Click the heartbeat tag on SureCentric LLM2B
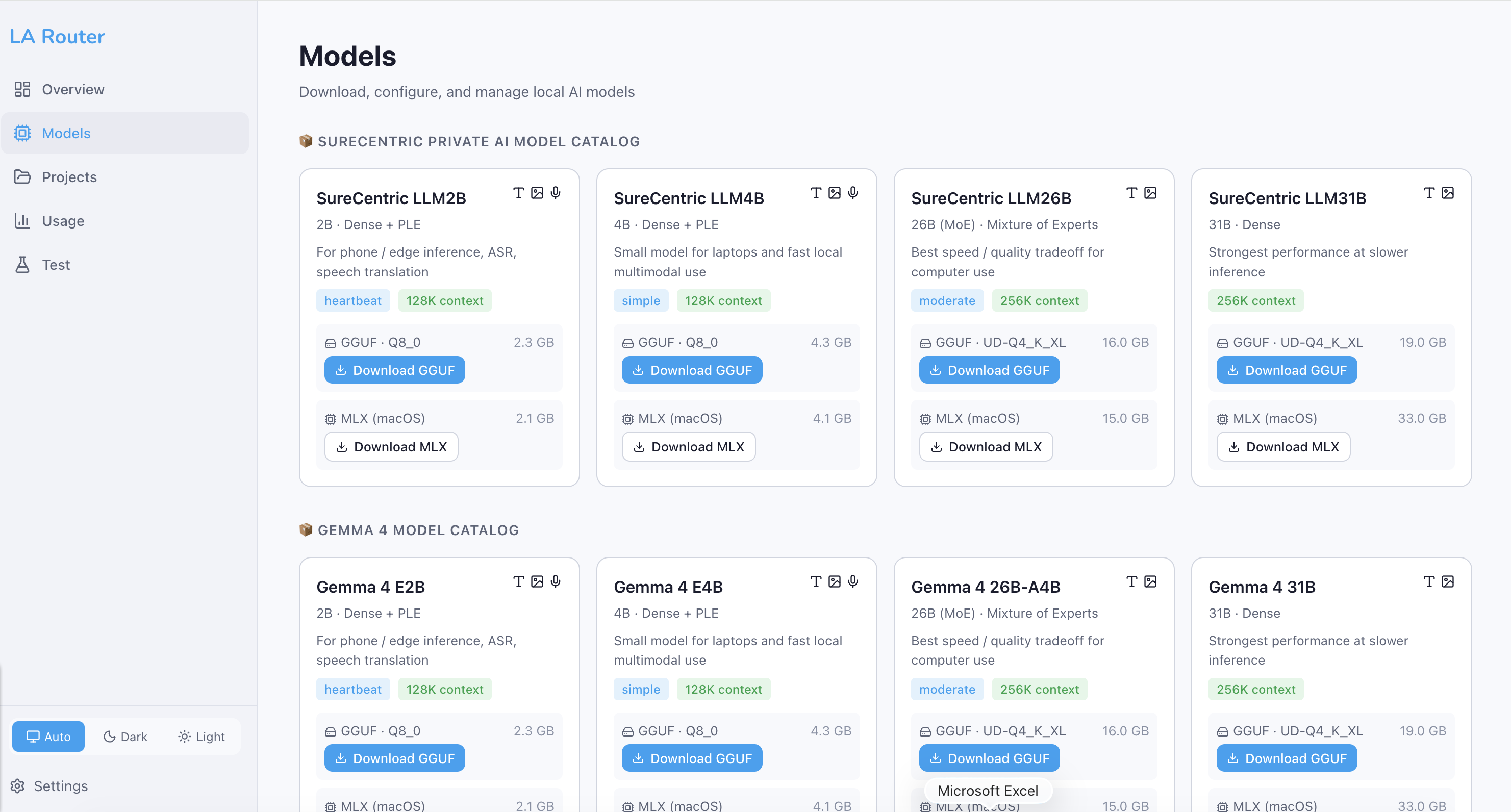 [353, 301]
